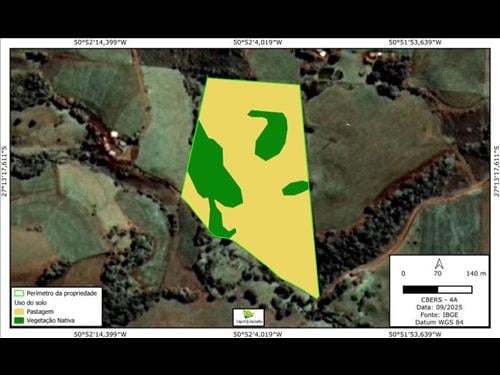This screenshot has height=375, width=500.
Task: Select the Vegetação Nativa legend label
Action: point(51,320)
